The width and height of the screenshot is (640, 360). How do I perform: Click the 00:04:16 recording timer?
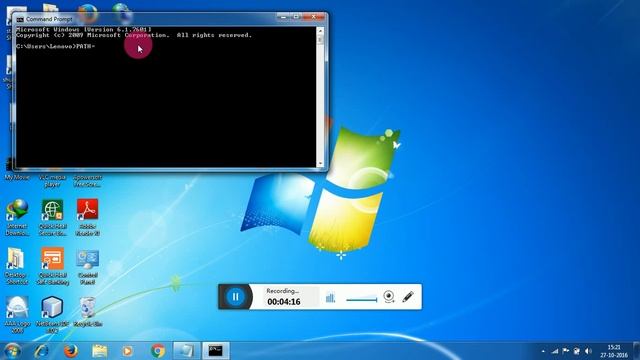284,302
